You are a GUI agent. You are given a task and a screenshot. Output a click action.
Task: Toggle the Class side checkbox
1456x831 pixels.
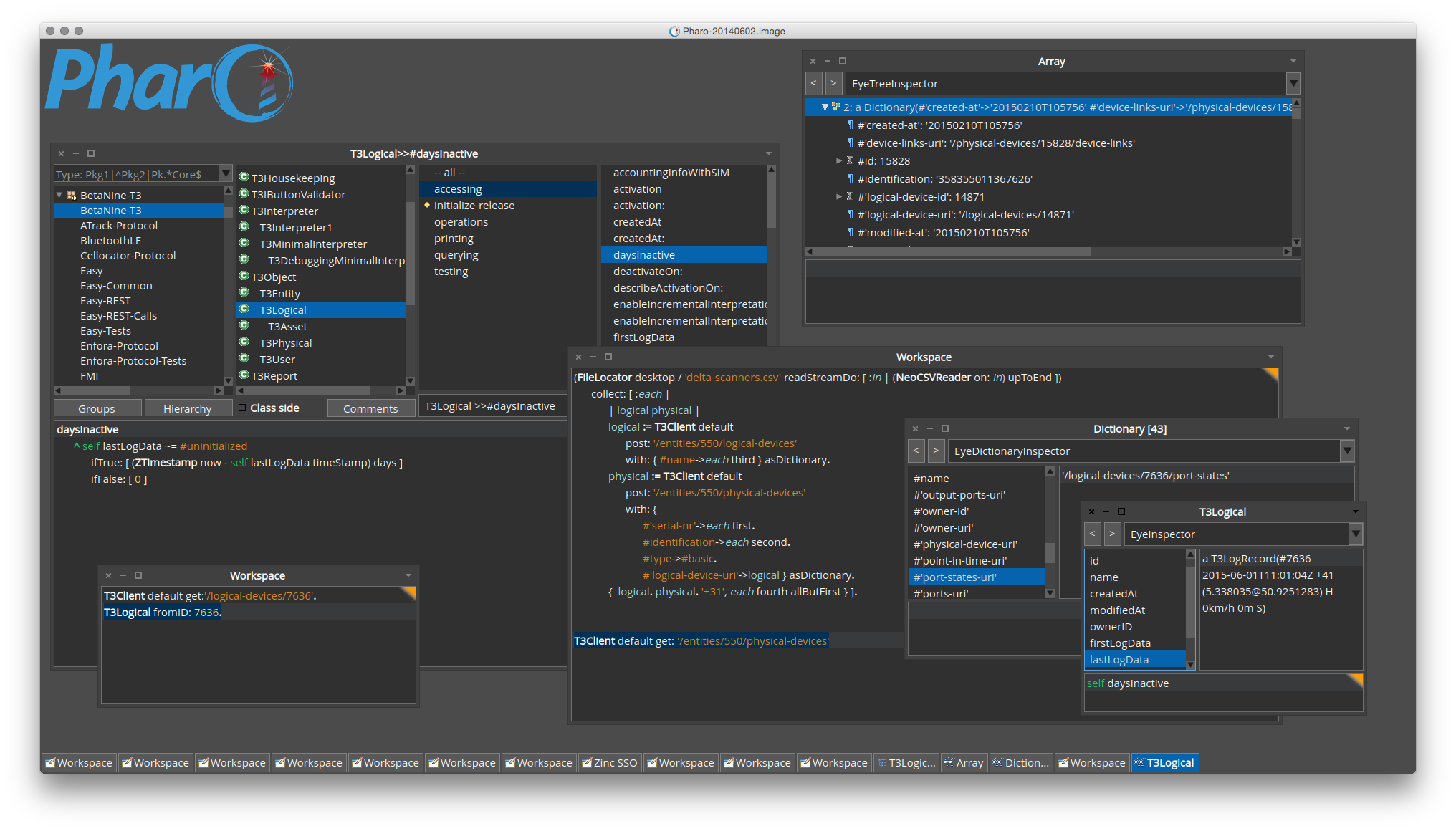(x=242, y=408)
